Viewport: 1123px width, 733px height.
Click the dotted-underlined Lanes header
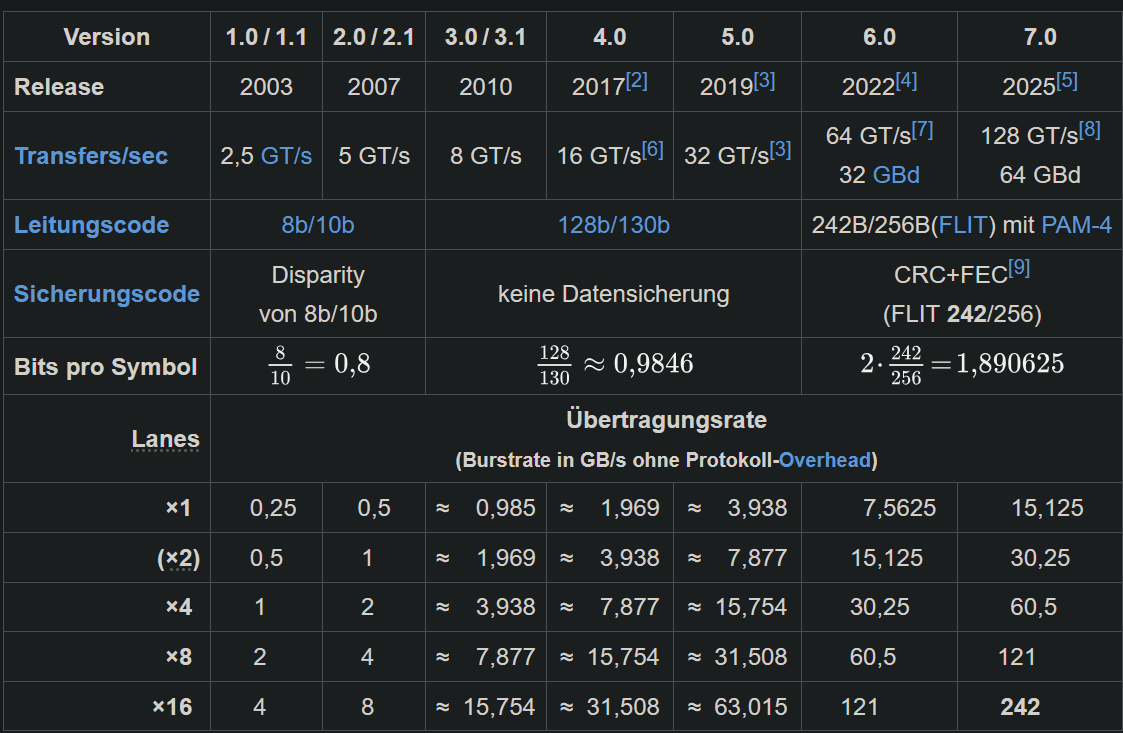[165, 439]
